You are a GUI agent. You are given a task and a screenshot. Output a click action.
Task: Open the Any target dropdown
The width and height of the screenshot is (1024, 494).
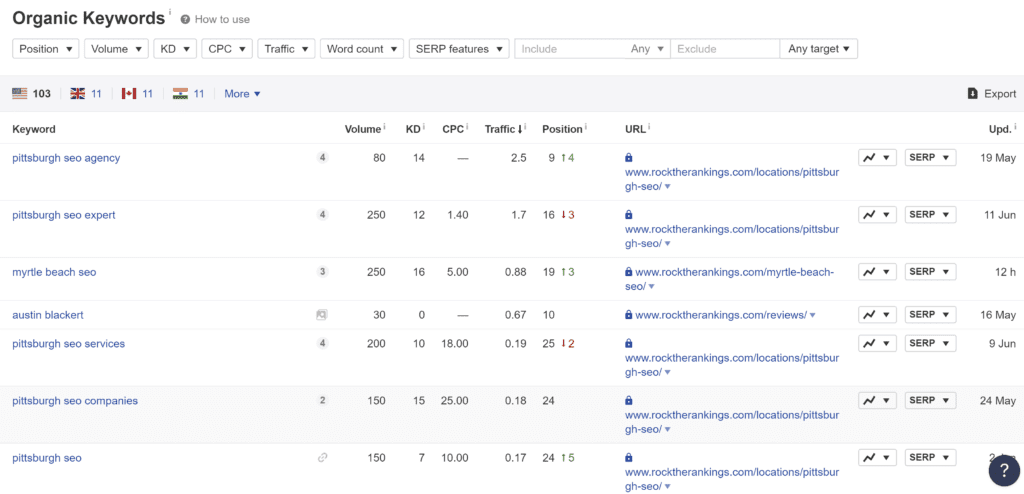(819, 49)
